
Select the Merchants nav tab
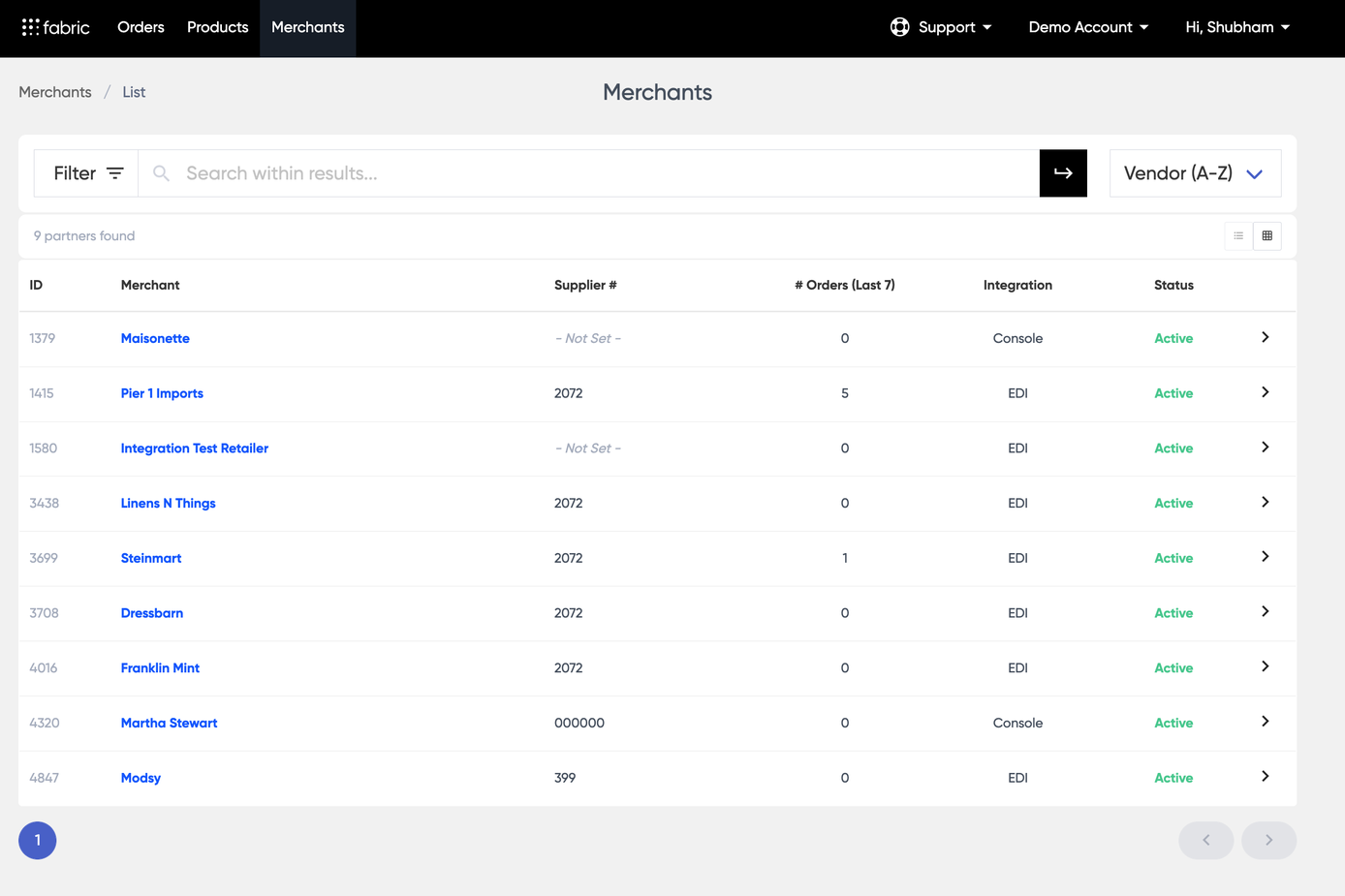(x=308, y=27)
